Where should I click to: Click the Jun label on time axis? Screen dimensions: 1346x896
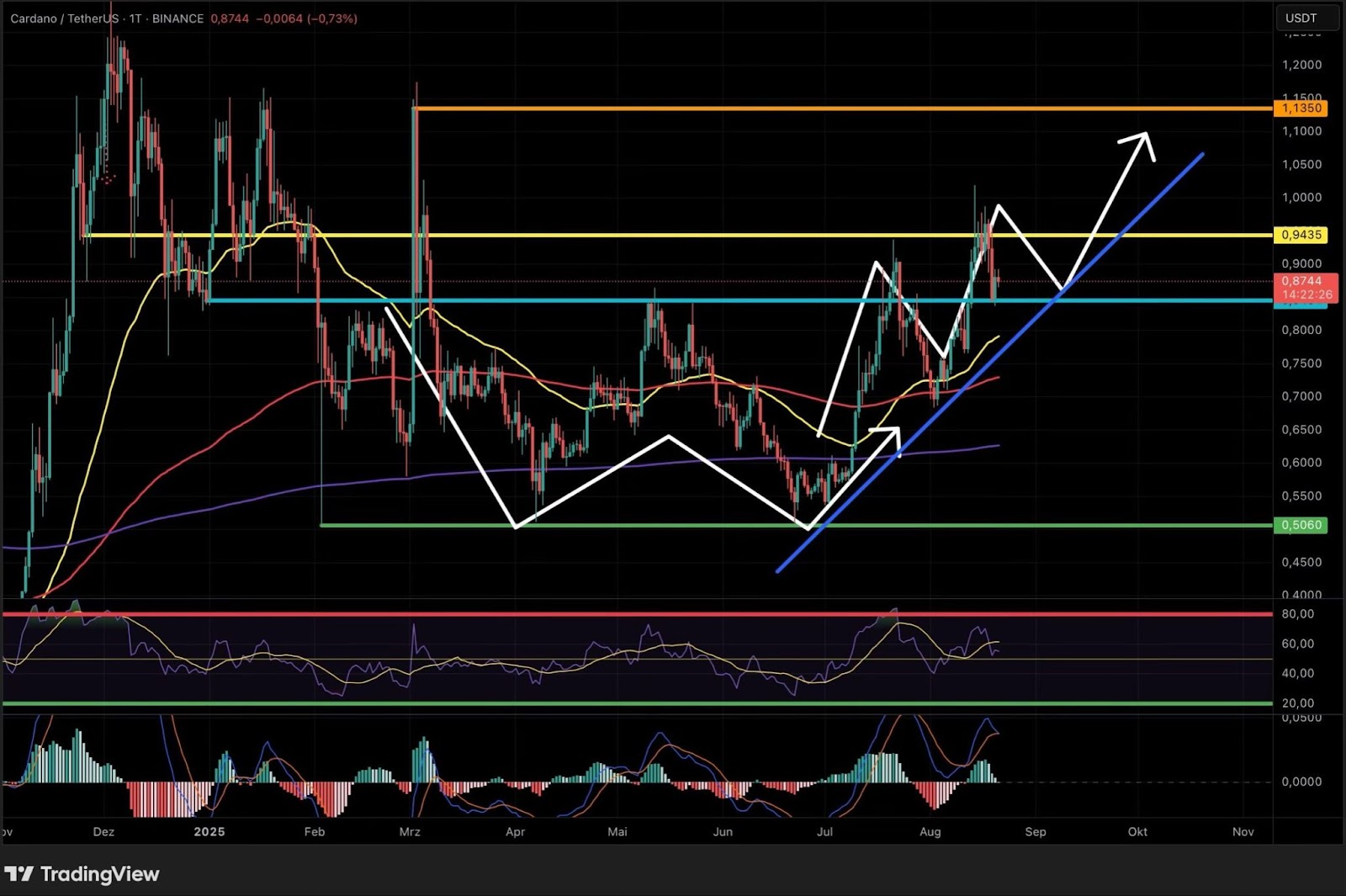pyautogui.click(x=723, y=832)
